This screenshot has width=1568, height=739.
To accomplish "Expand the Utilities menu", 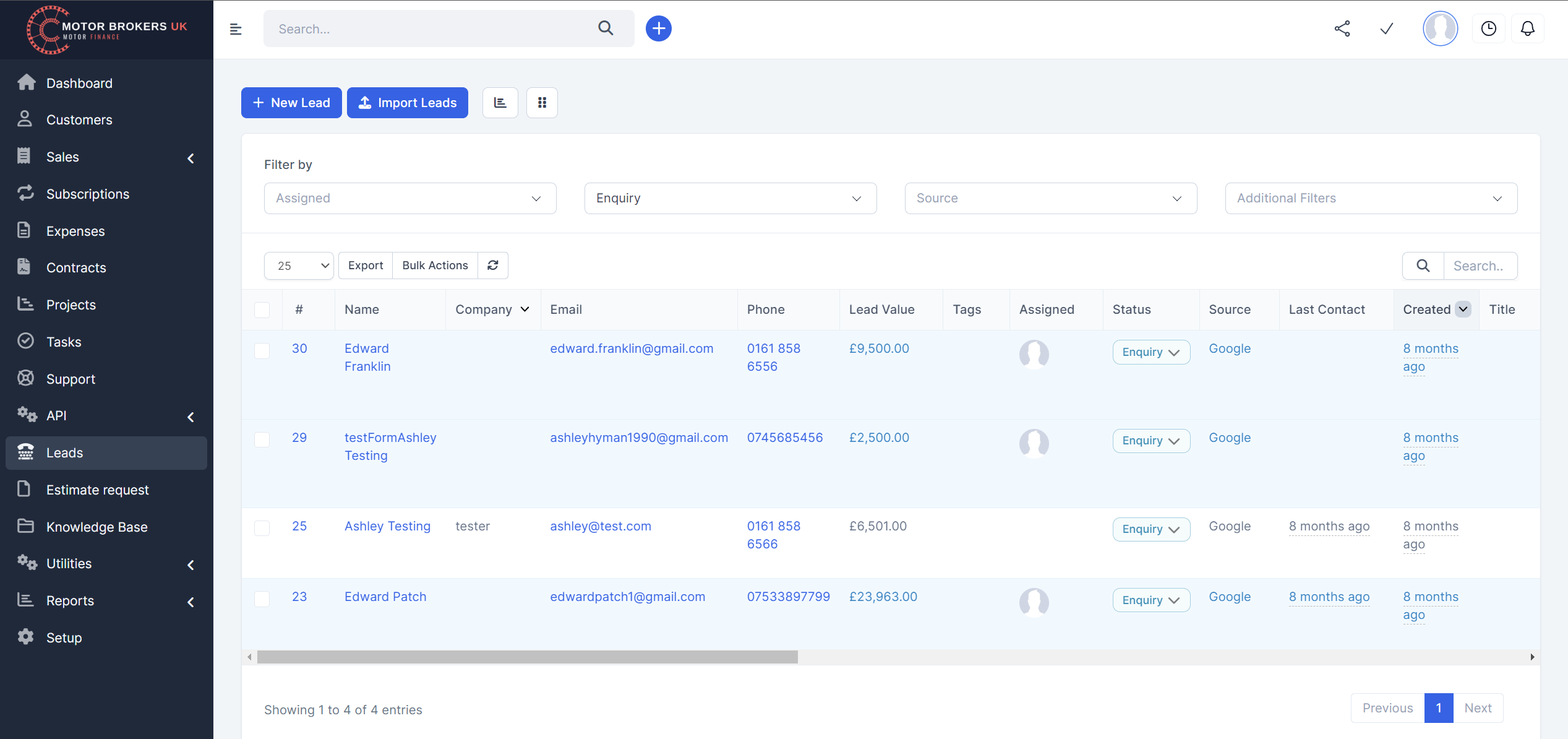I will point(106,563).
